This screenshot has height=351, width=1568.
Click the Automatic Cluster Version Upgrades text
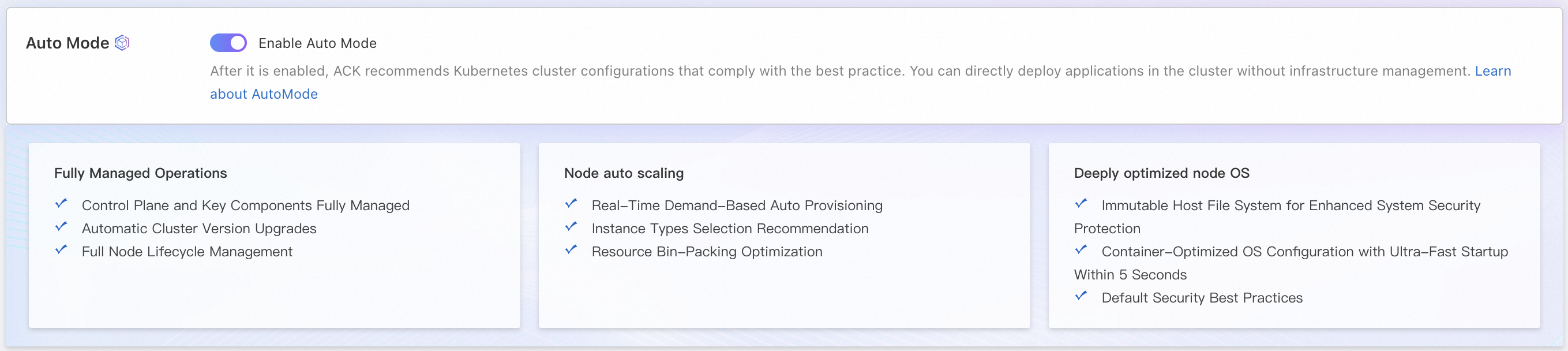tap(199, 229)
